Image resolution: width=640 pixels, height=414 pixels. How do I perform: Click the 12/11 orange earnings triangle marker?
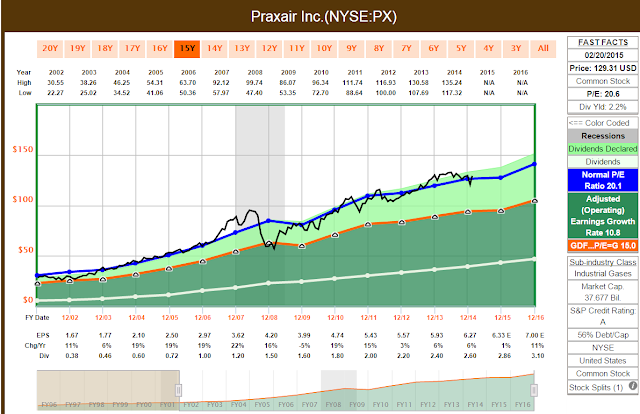(x=368, y=224)
